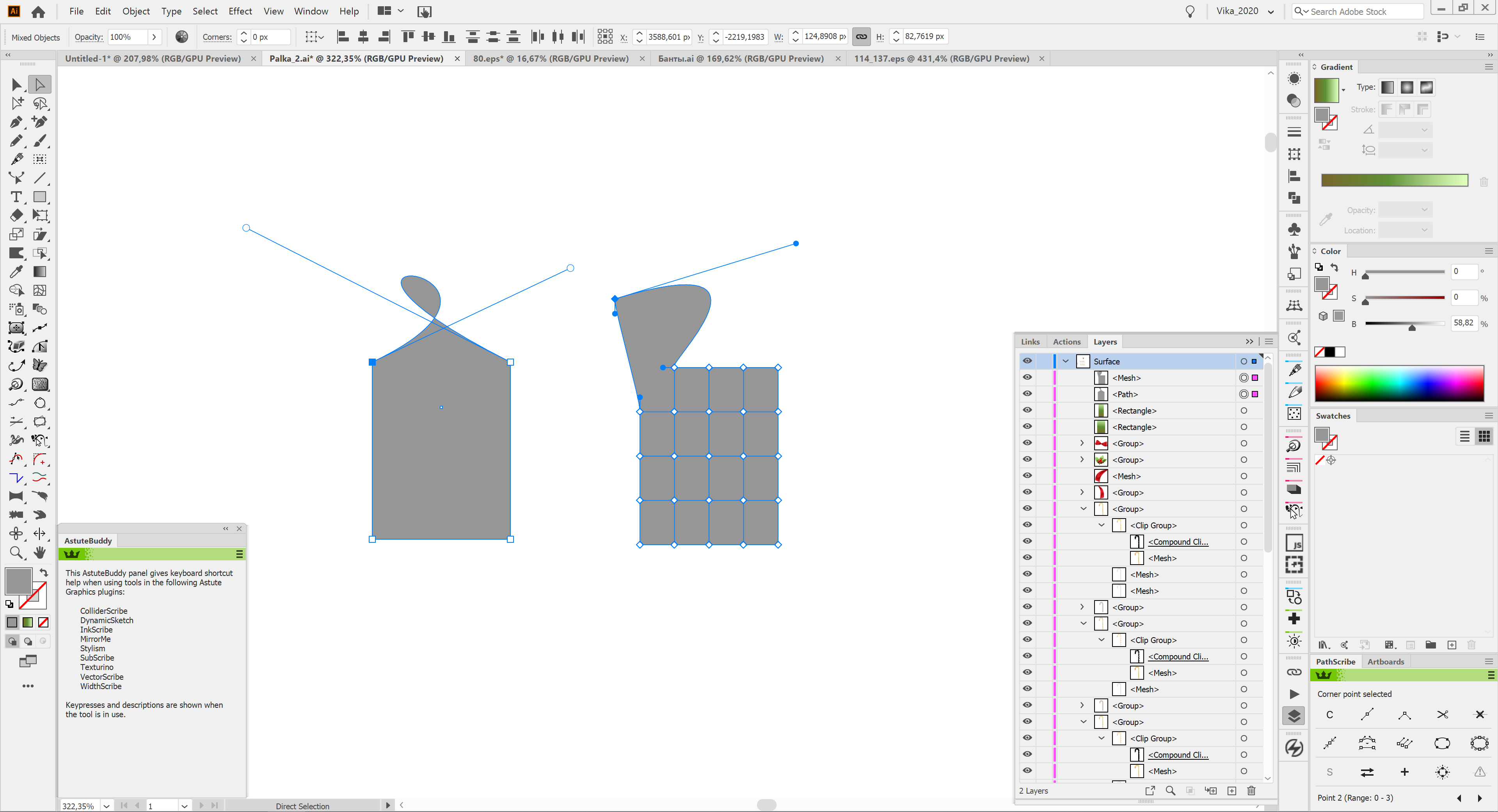Collapse the Surface layer
This screenshot has height=812, width=1498.
[1065, 361]
